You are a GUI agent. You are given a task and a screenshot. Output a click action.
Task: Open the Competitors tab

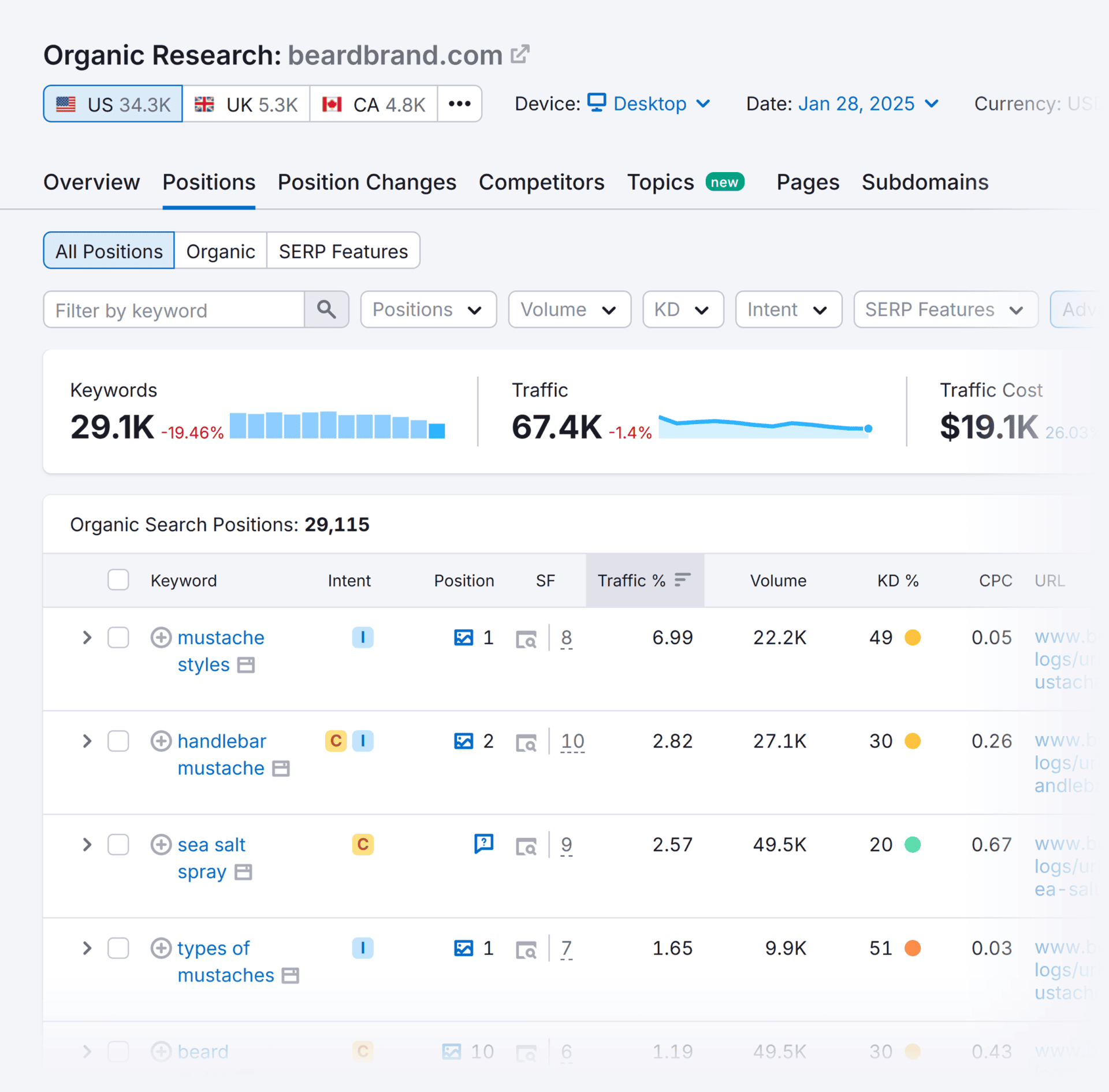pyautogui.click(x=541, y=182)
